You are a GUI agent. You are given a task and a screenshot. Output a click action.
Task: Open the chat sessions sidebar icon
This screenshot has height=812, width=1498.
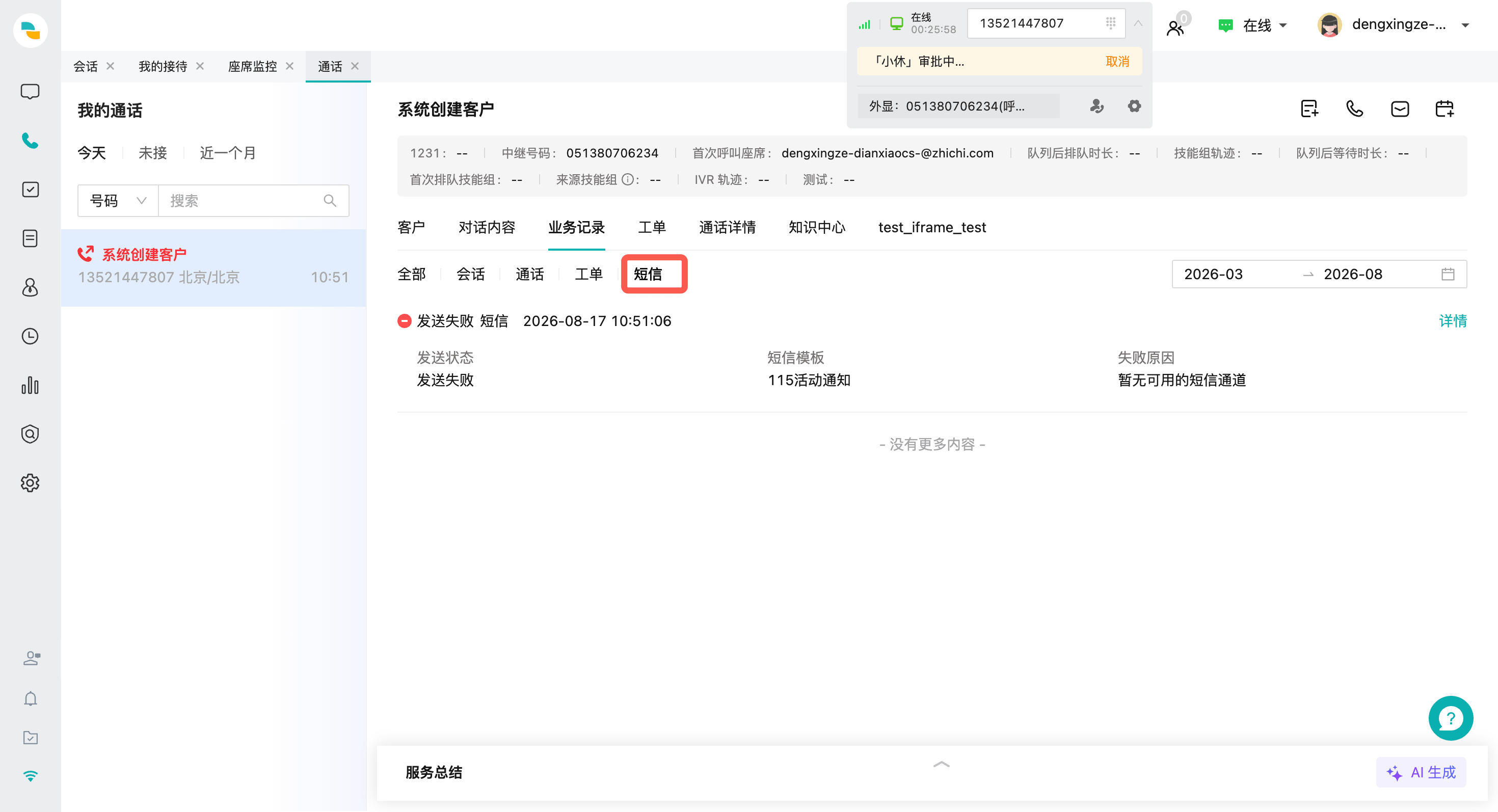click(30, 92)
